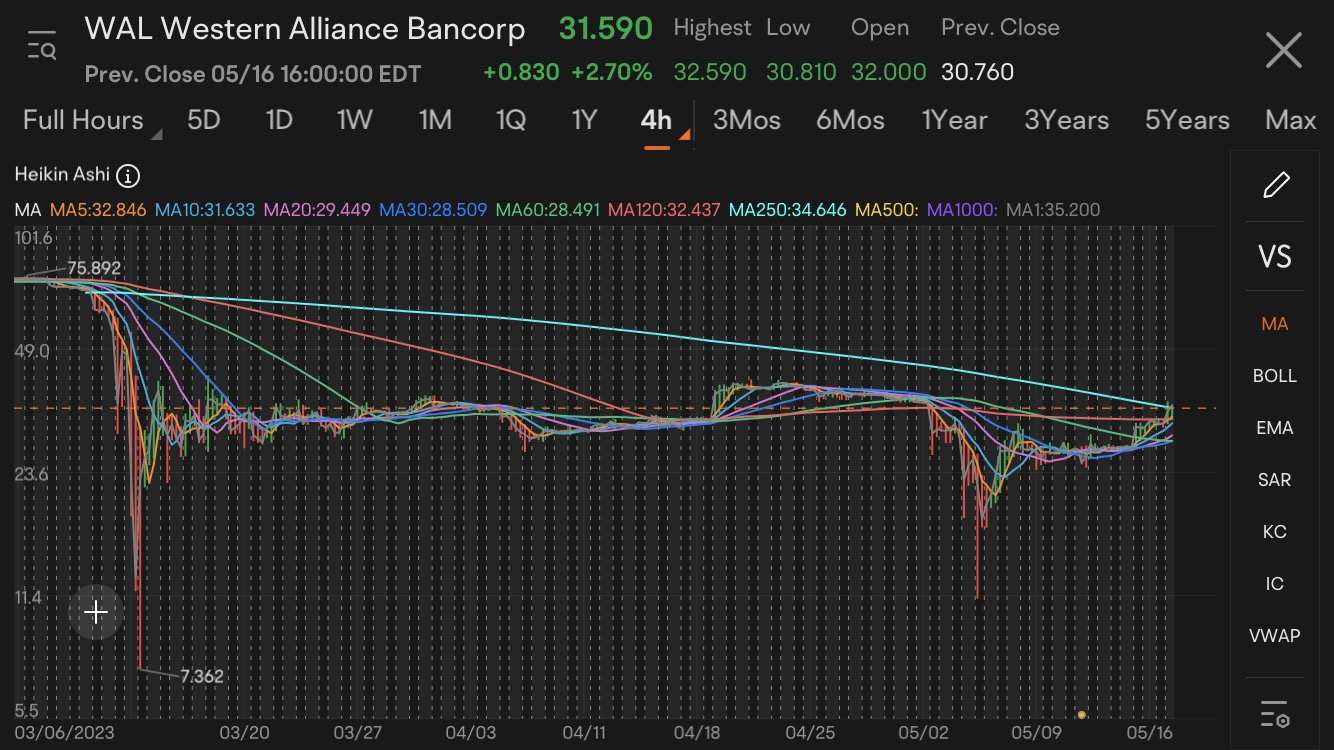Select the MA30:28.509 legend value
The width and height of the screenshot is (1334, 750).
pyautogui.click(x=433, y=210)
